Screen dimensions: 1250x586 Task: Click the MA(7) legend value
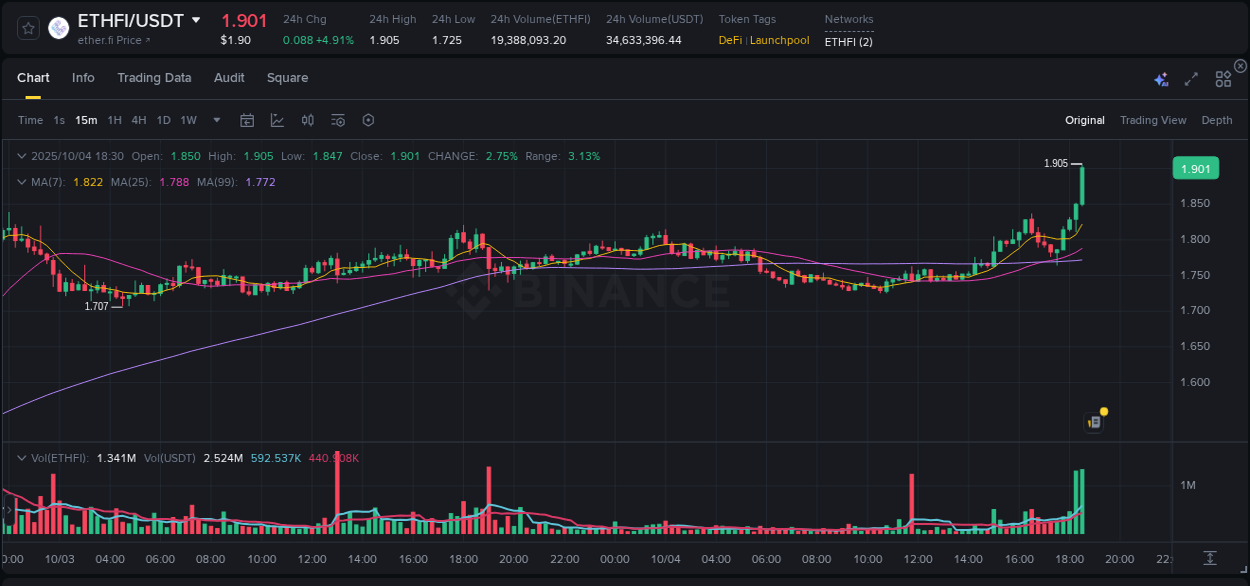[x=87, y=183]
